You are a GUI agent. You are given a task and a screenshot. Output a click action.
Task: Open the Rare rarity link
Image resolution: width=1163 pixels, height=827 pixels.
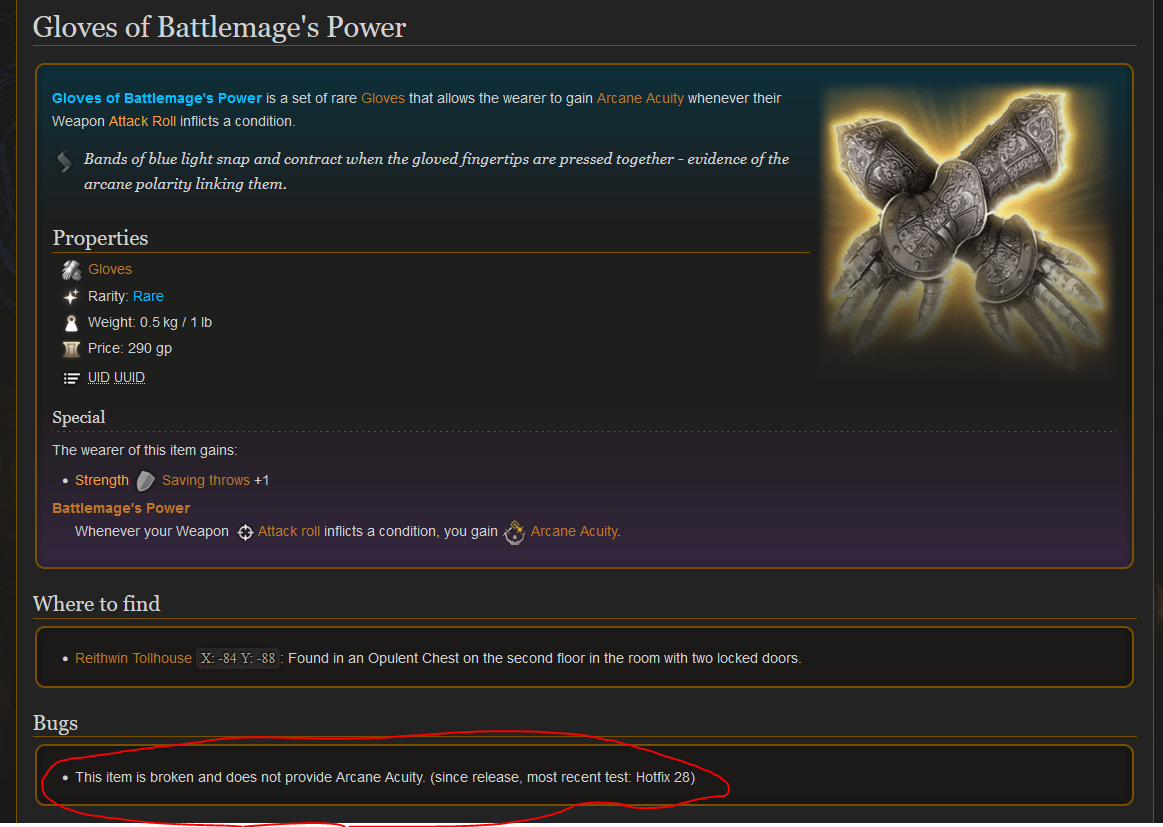148,296
